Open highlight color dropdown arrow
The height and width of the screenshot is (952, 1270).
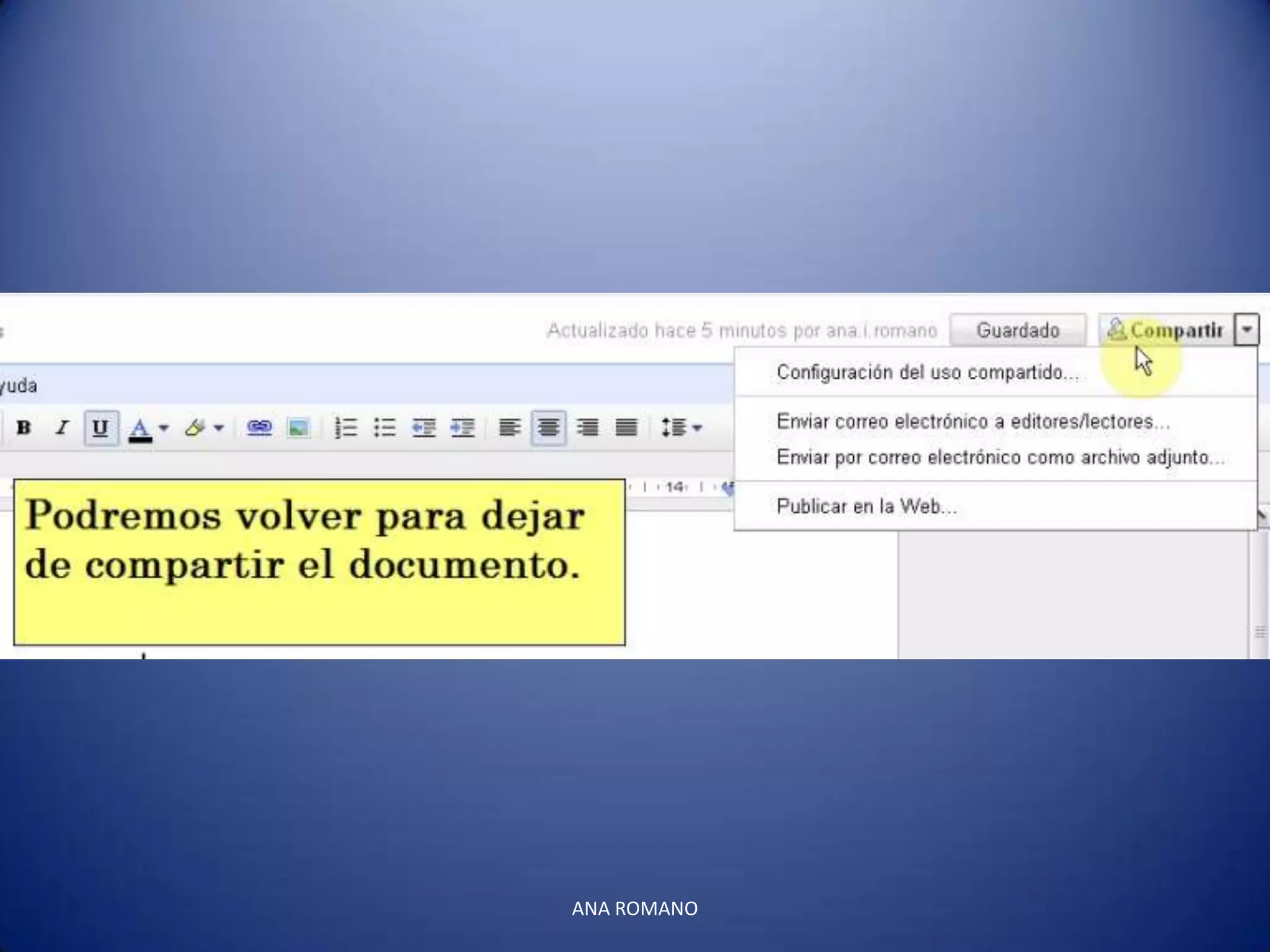218,428
